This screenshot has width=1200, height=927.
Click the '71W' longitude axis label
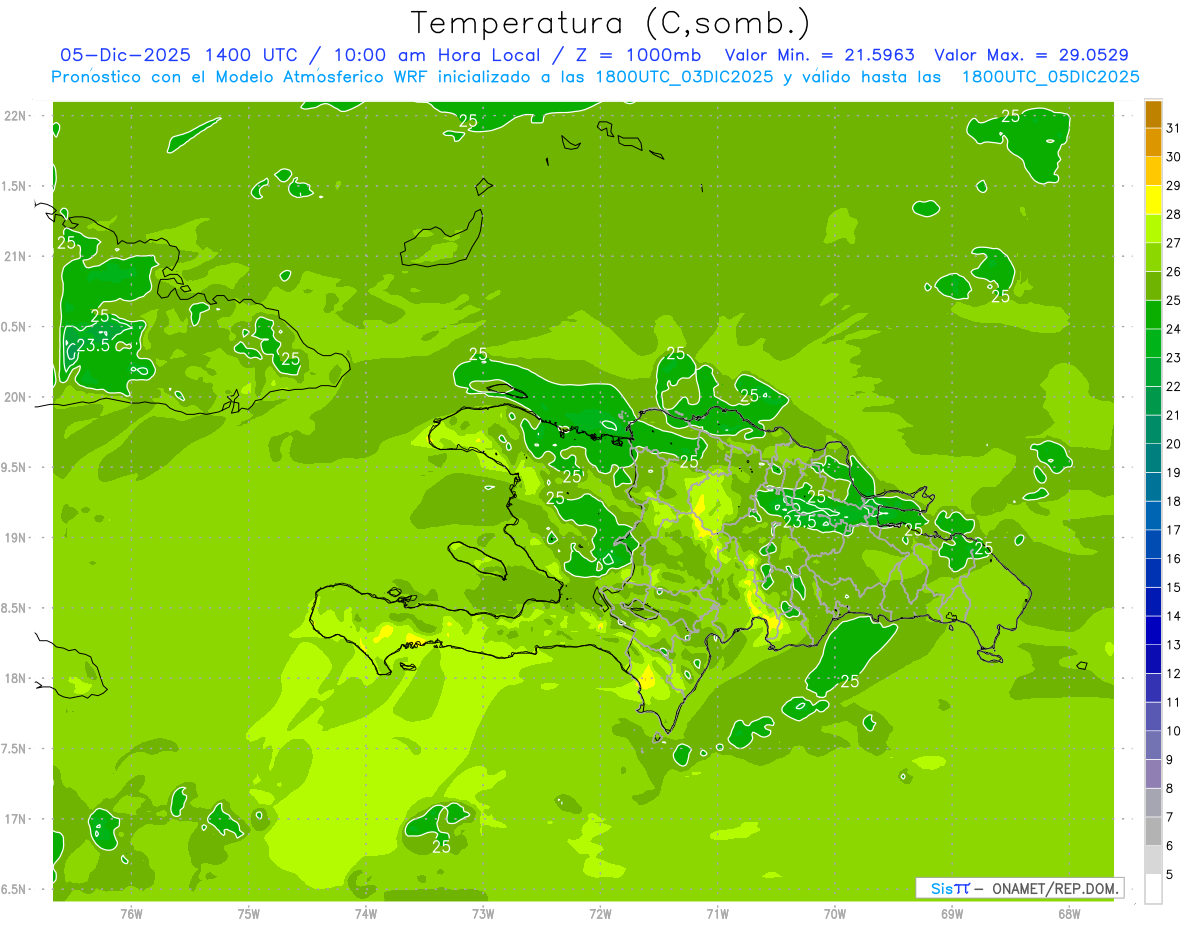[717, 913]
